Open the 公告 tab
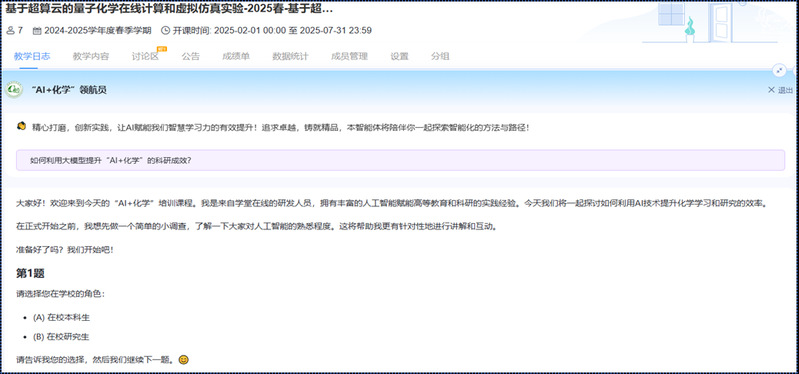This screenshot has height=374, width=799. point(191,57)
